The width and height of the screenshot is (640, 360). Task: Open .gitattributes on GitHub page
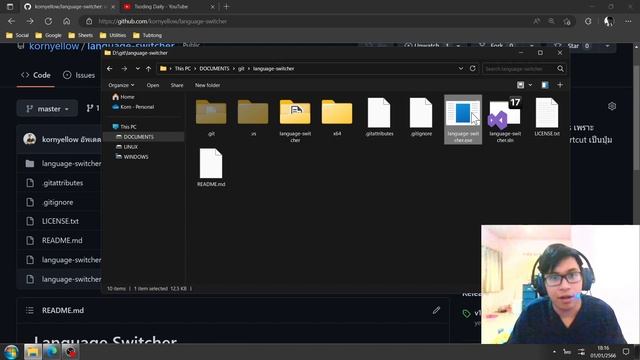tap(62, 183)
